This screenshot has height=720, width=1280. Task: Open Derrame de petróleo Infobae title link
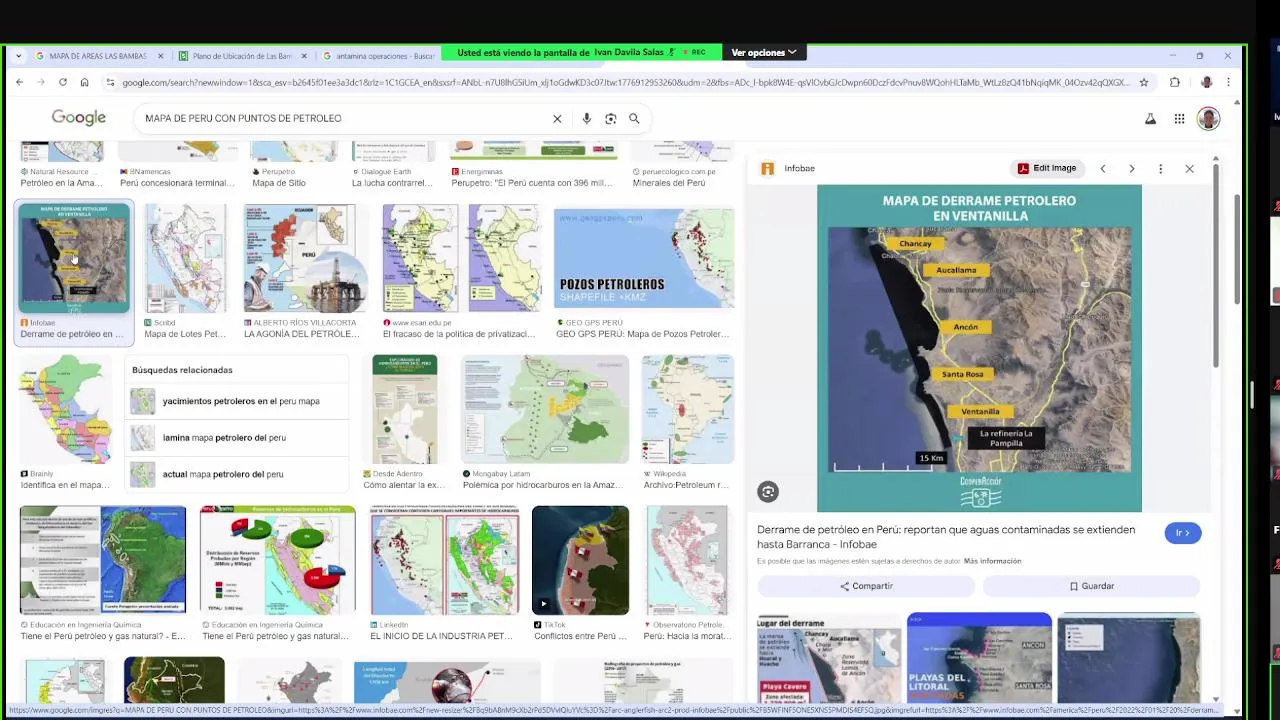coord(946,537)
